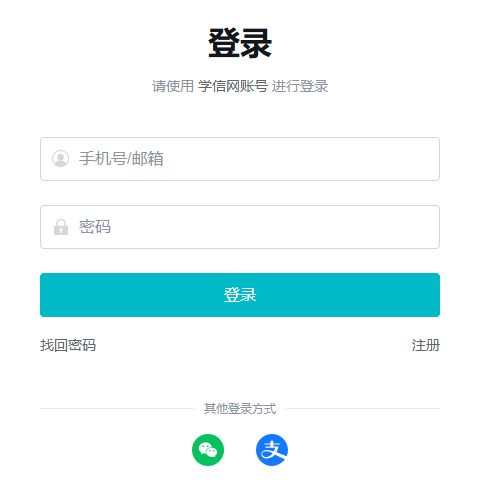Click the 手机号/邮箱 placeholder text
The height and width of the screenshot is (489, 481).
point(121,158)
